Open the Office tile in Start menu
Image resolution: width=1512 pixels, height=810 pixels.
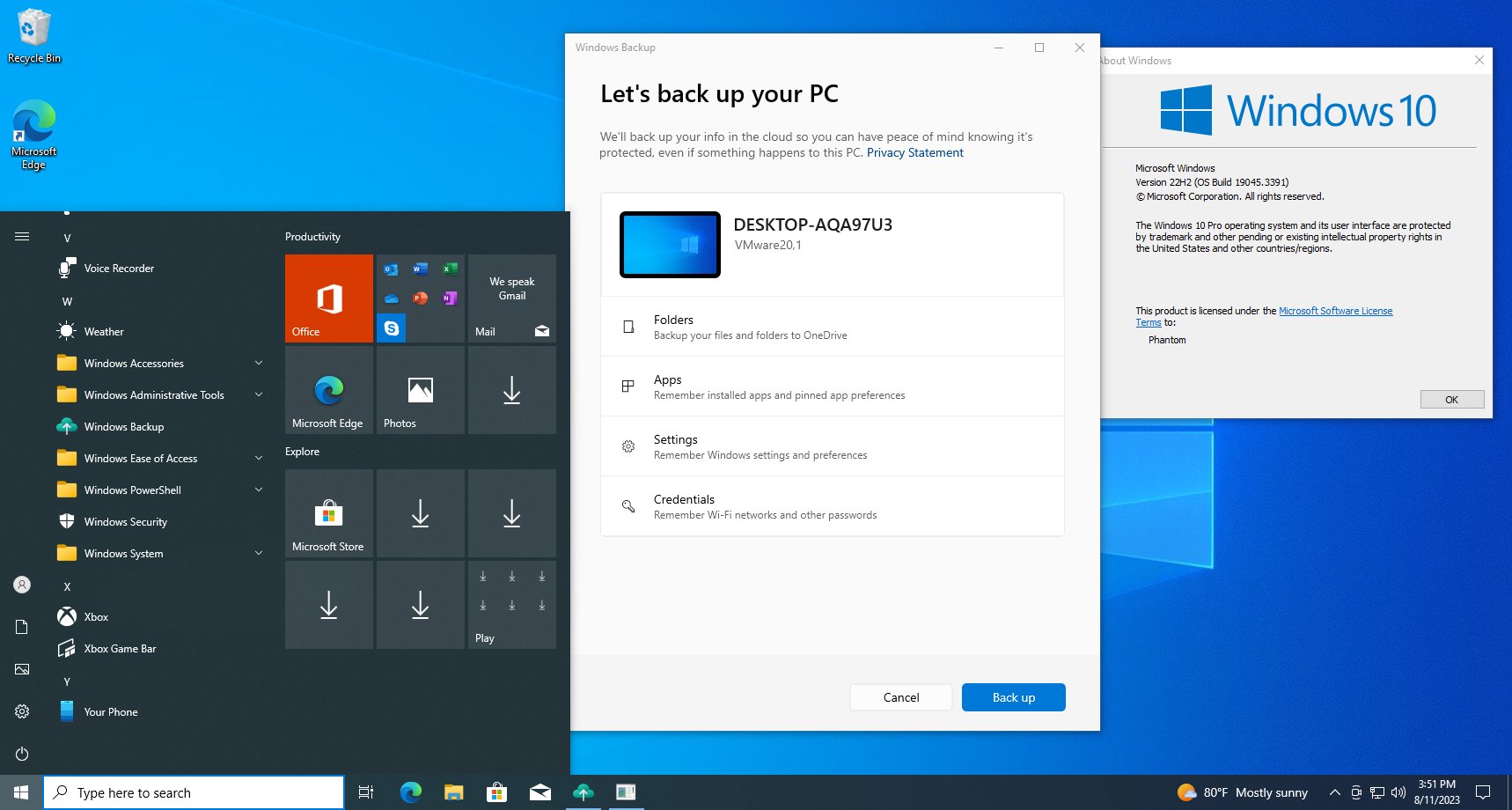click(328, 298)
